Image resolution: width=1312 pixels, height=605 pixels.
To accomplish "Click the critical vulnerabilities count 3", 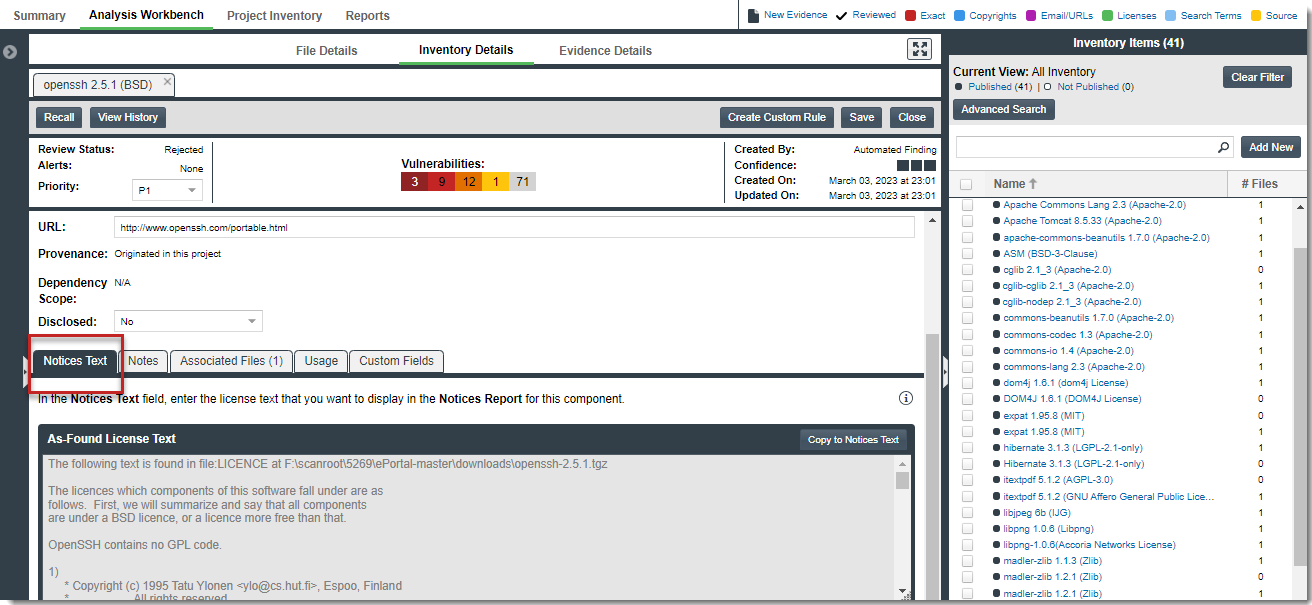I will point(413,181).
